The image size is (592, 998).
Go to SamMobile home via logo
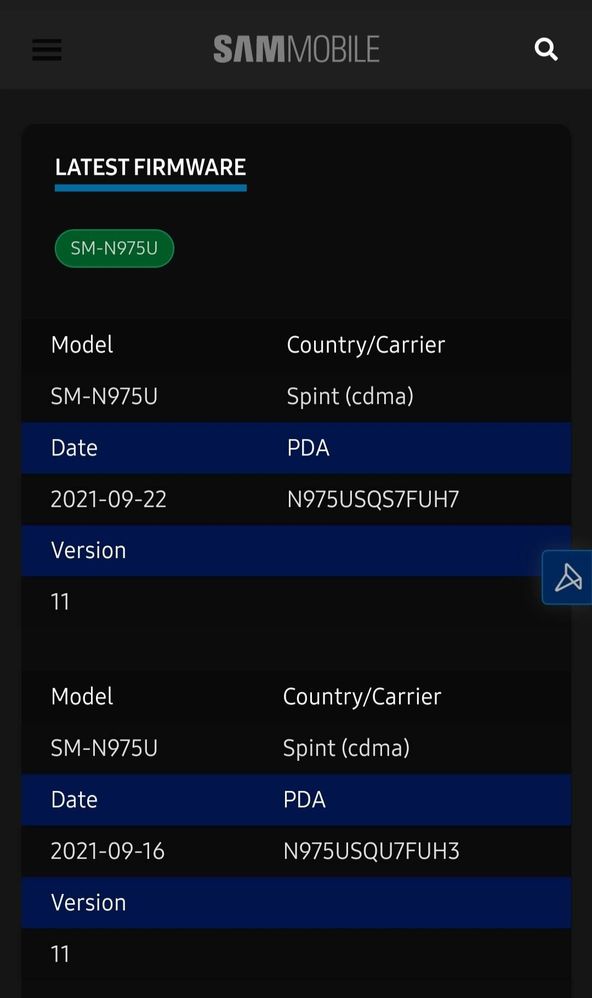[296, 49]
